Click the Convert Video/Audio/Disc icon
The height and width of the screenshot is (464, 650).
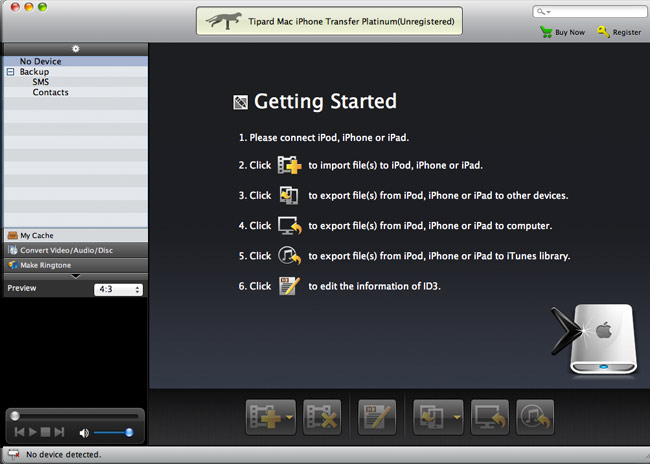pos(13,250)
